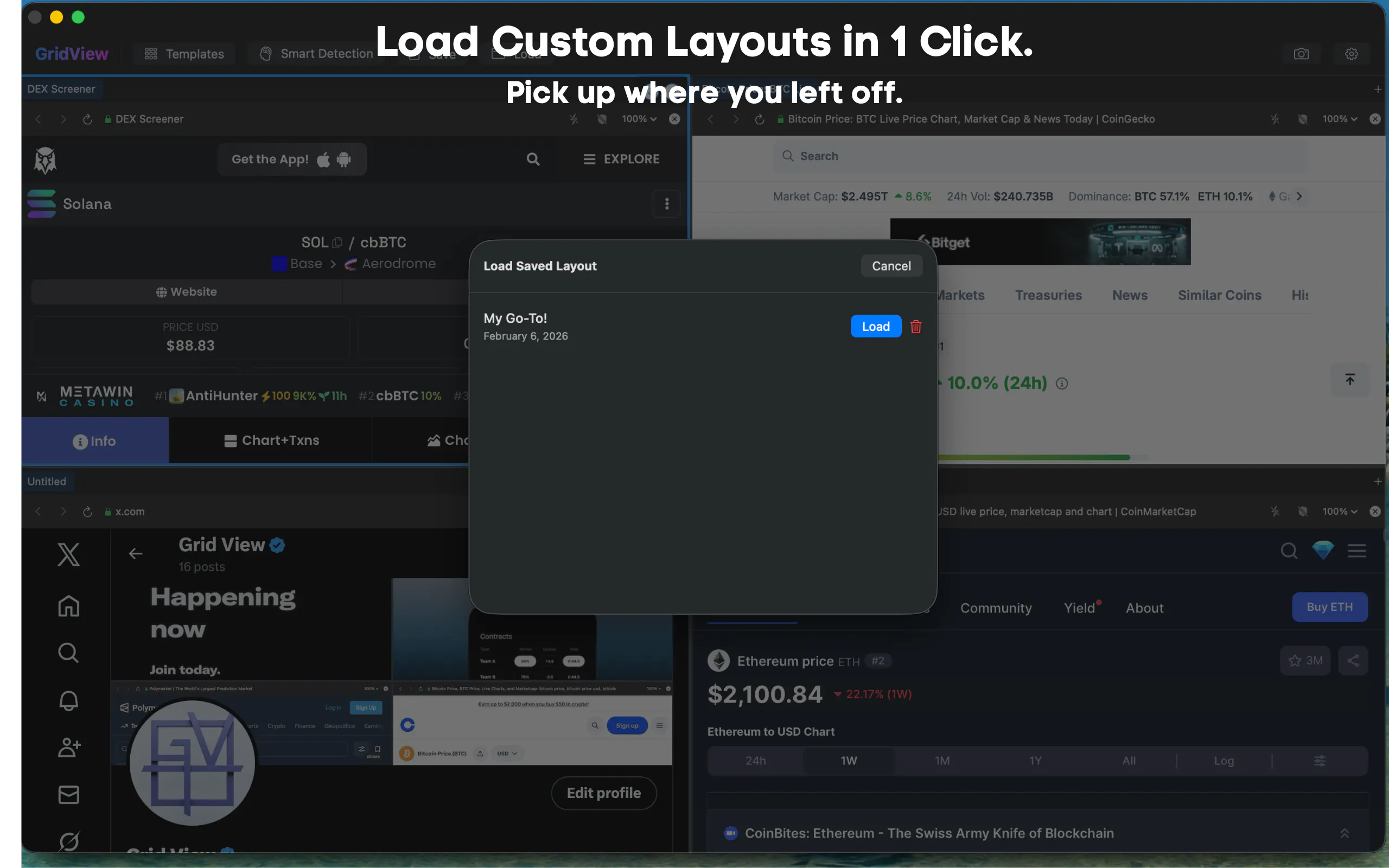Open the CoinMarketCap search magnifier

click(x=1289, y=551)
